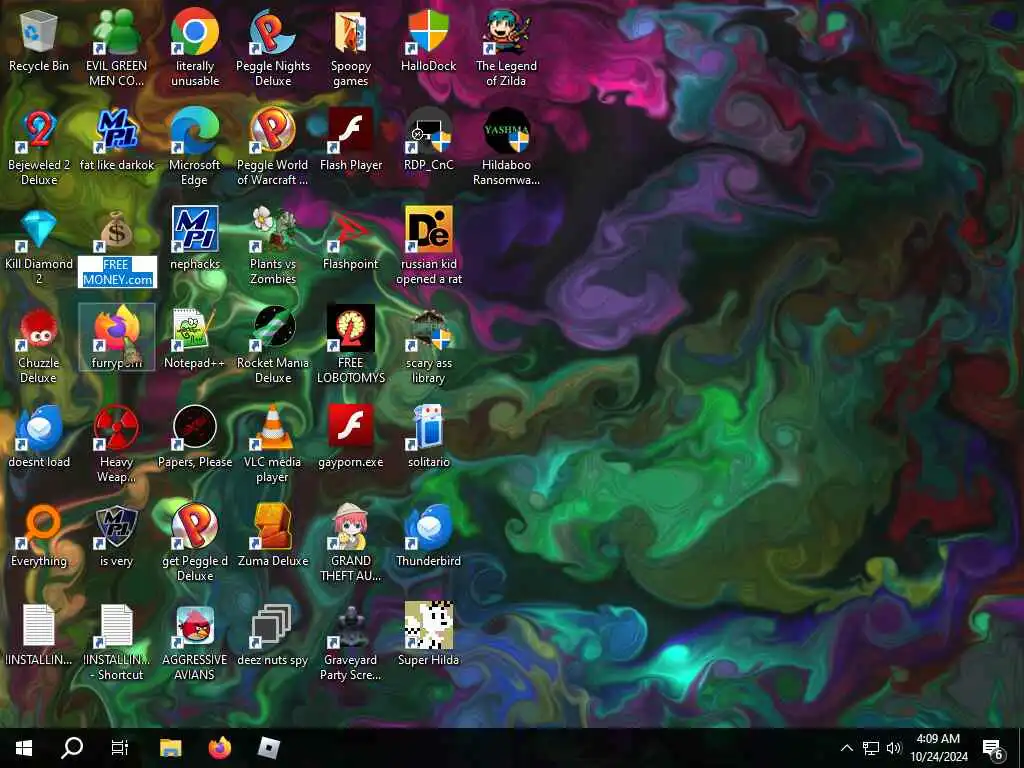Screen dimensions: 1024x768
Task: Select the is very MPI shield icon
Action: [x=116, y=528]
